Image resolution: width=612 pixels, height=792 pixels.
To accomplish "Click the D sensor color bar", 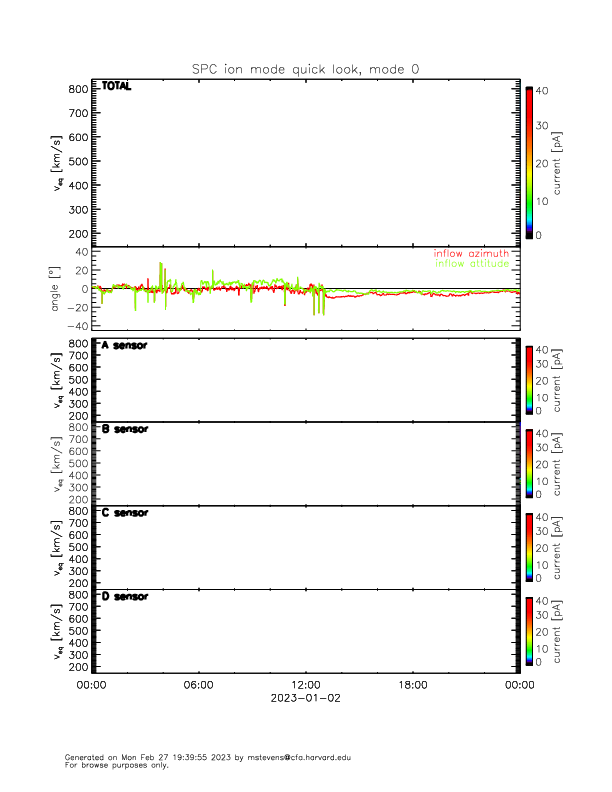I will click(x=529, y=630).
